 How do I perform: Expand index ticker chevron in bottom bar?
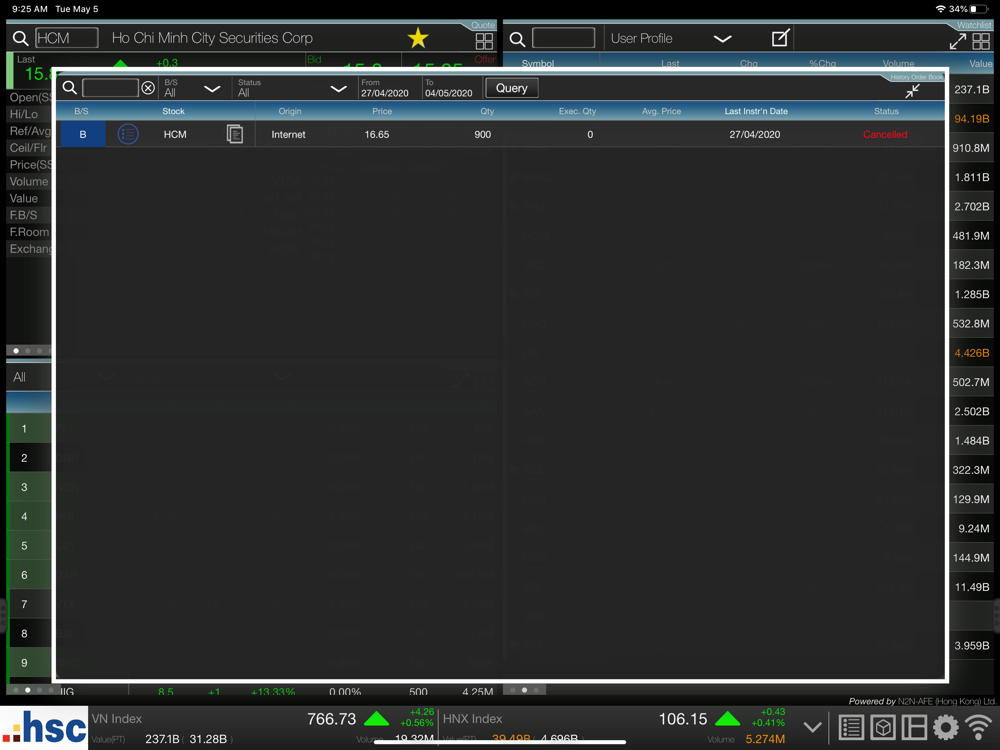(x=812, y=727)
